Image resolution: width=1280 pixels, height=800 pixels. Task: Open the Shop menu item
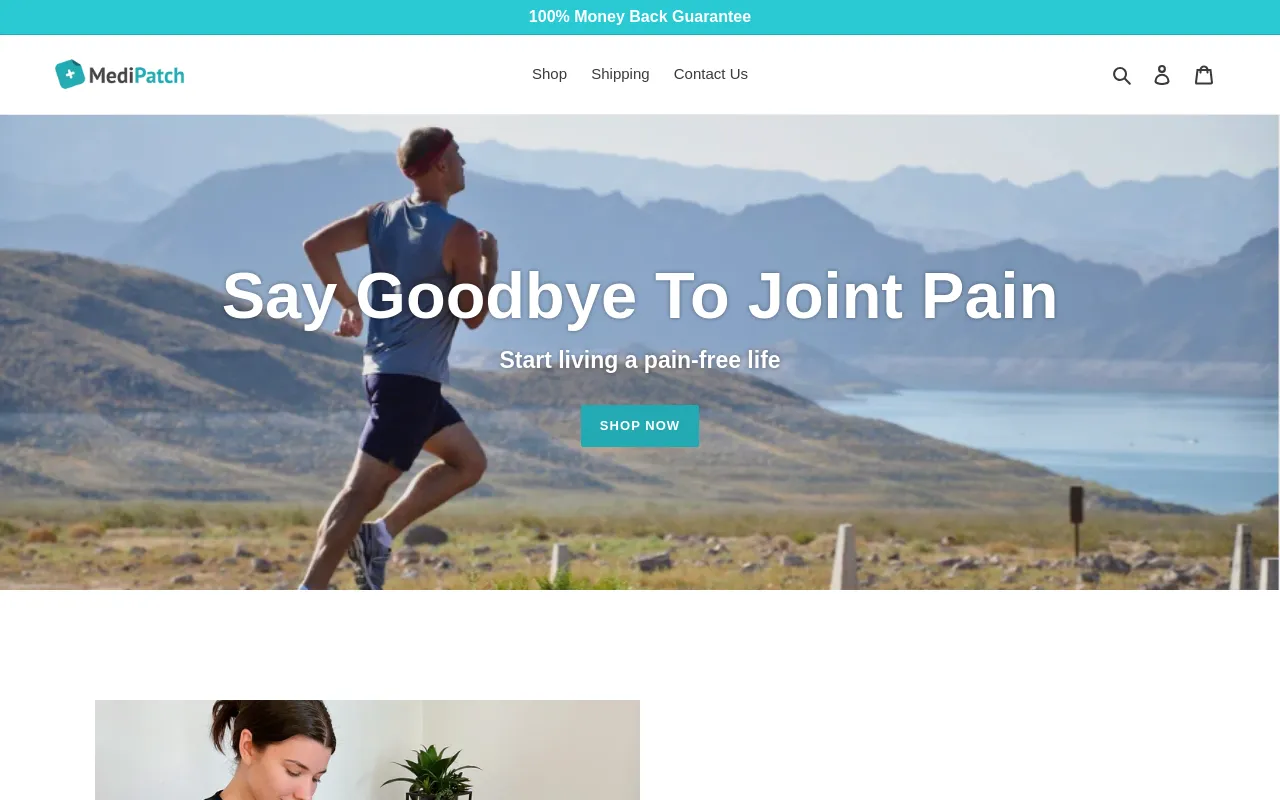(x=549, y=74)
